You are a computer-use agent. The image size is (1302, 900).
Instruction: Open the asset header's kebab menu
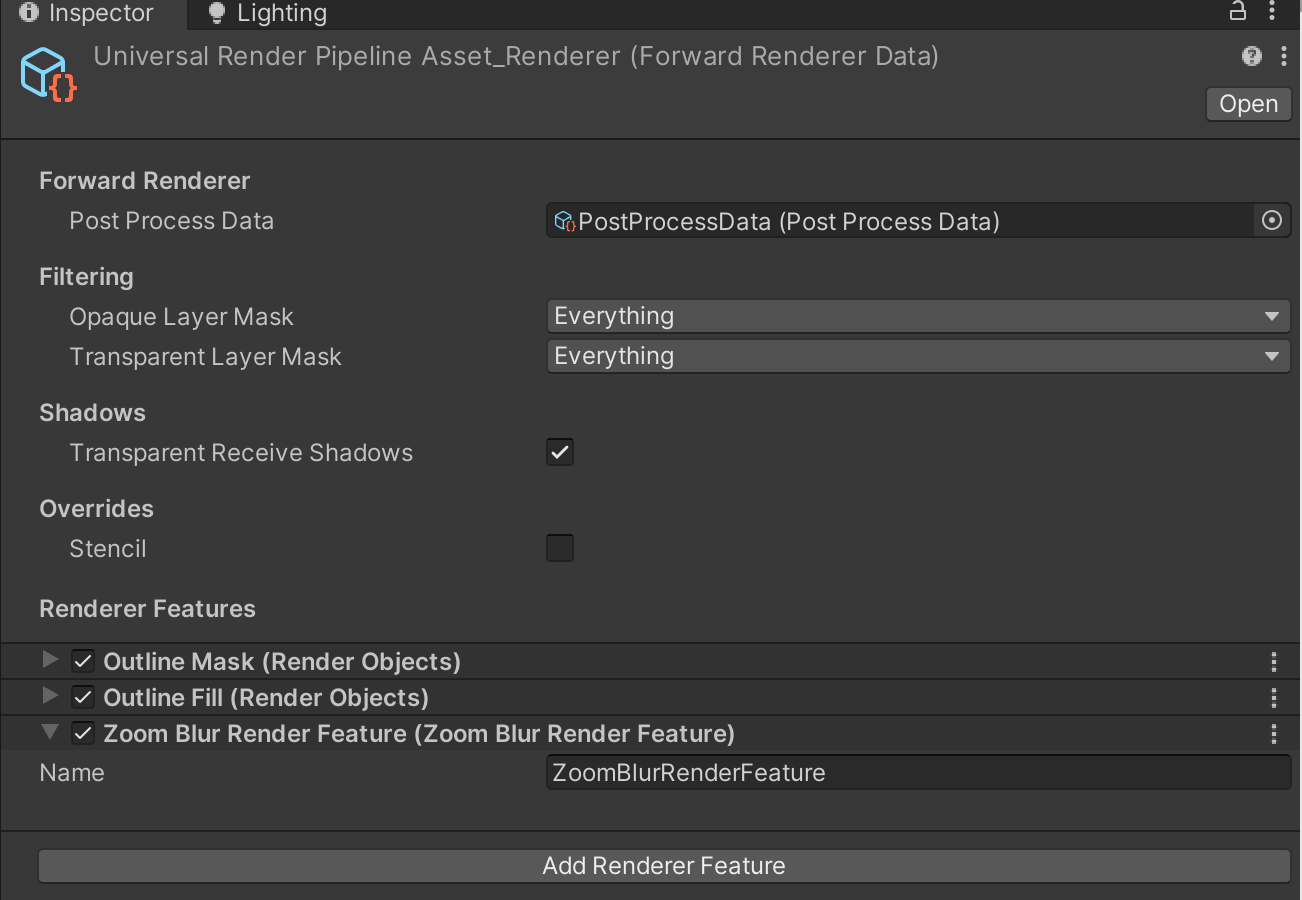[1283, 56]
